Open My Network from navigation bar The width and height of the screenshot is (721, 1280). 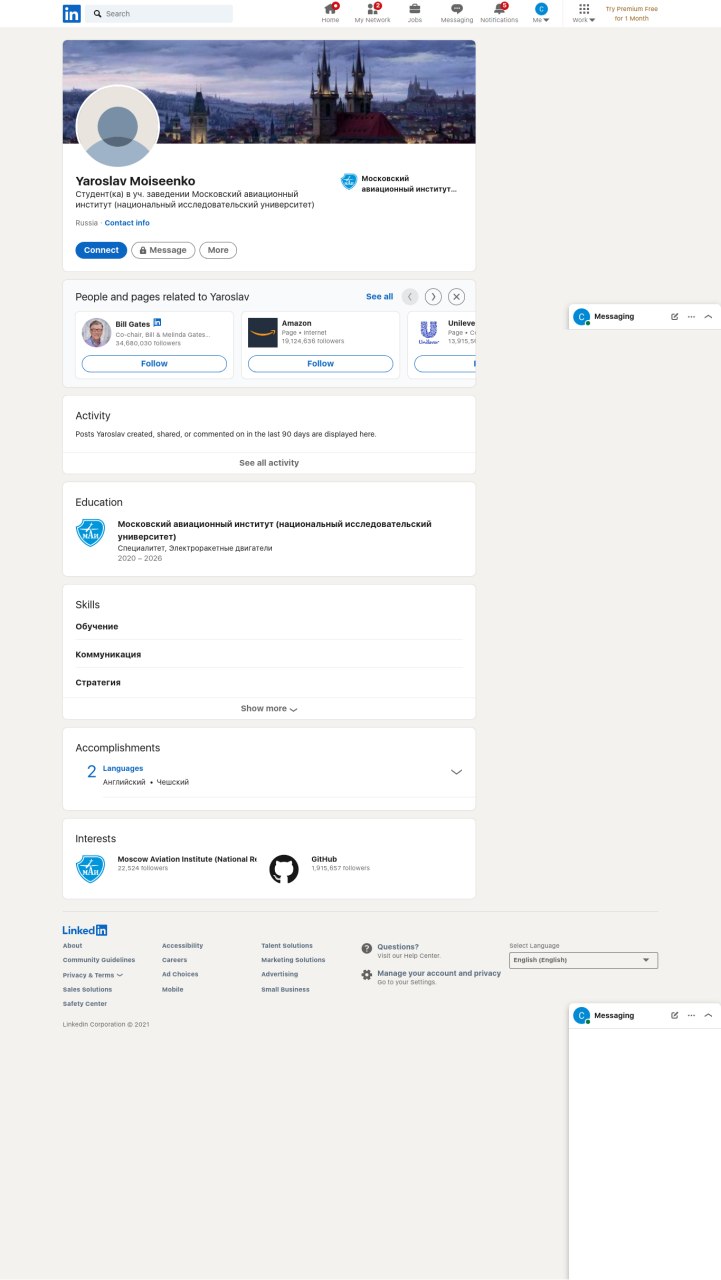pyautogui.click(x=372, y=13)
